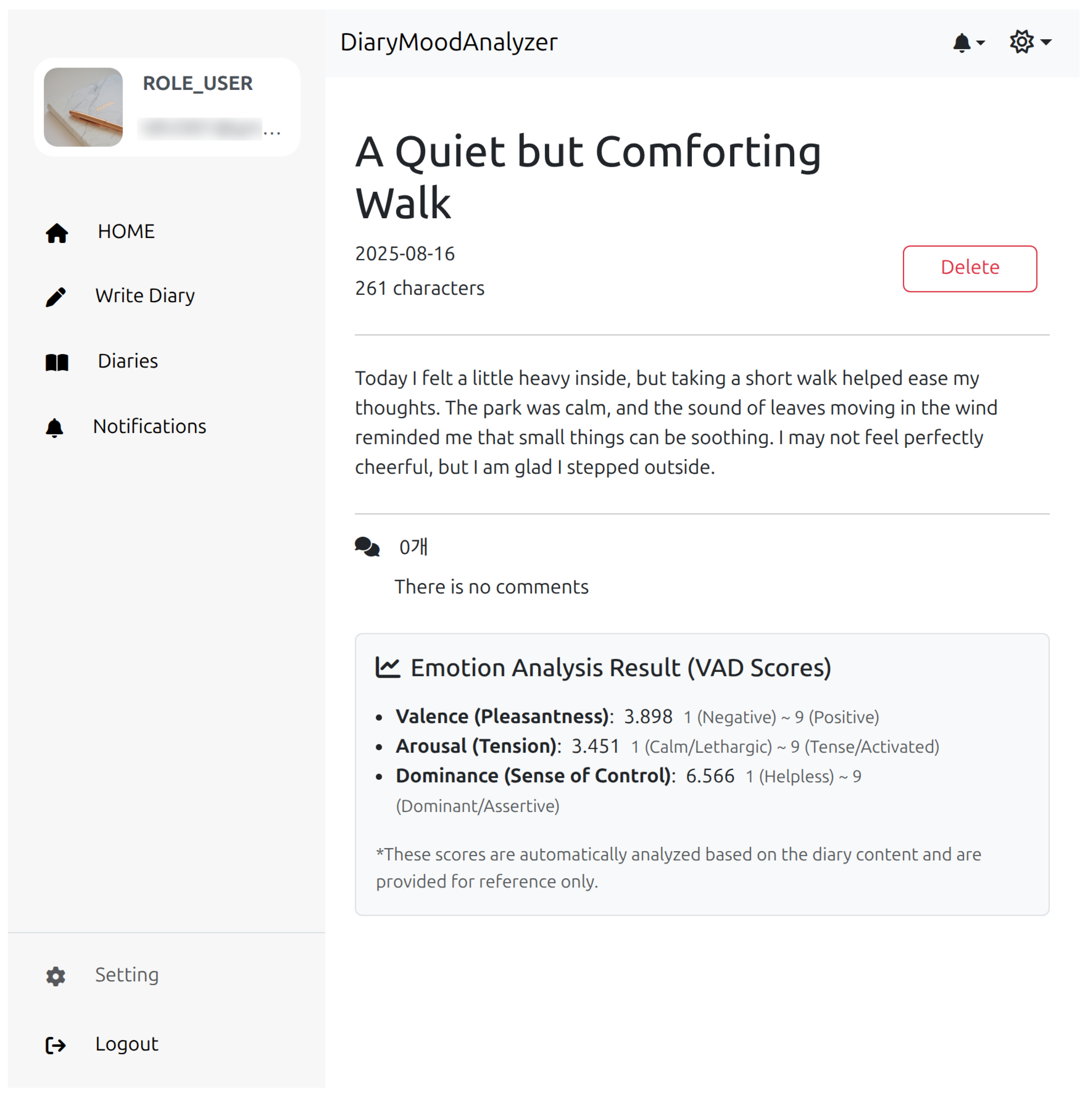Expand the top bar settings gear dropdown
Viewport: 1092px width, 1095px height.
(x=1030, y=42)
